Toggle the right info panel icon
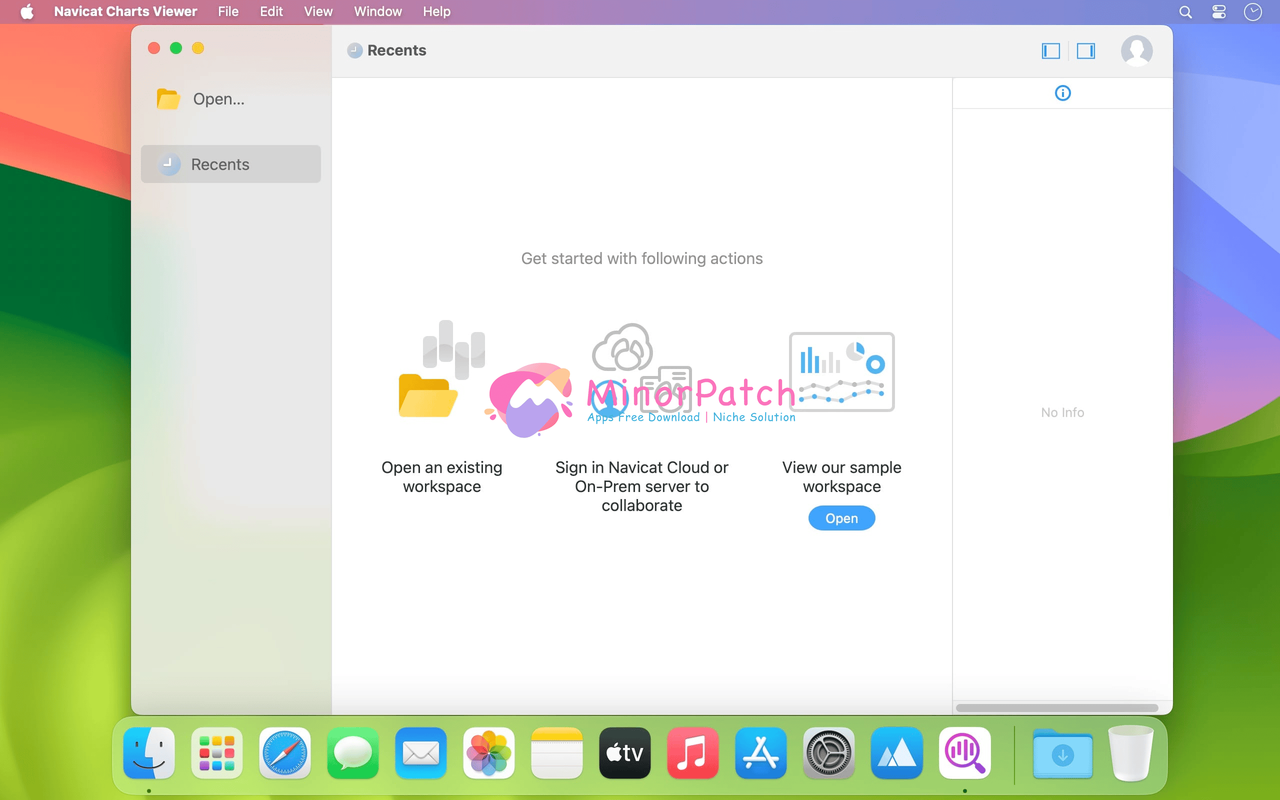Viewport: 1280px width, 800px height. click(x=1086, y=51)
